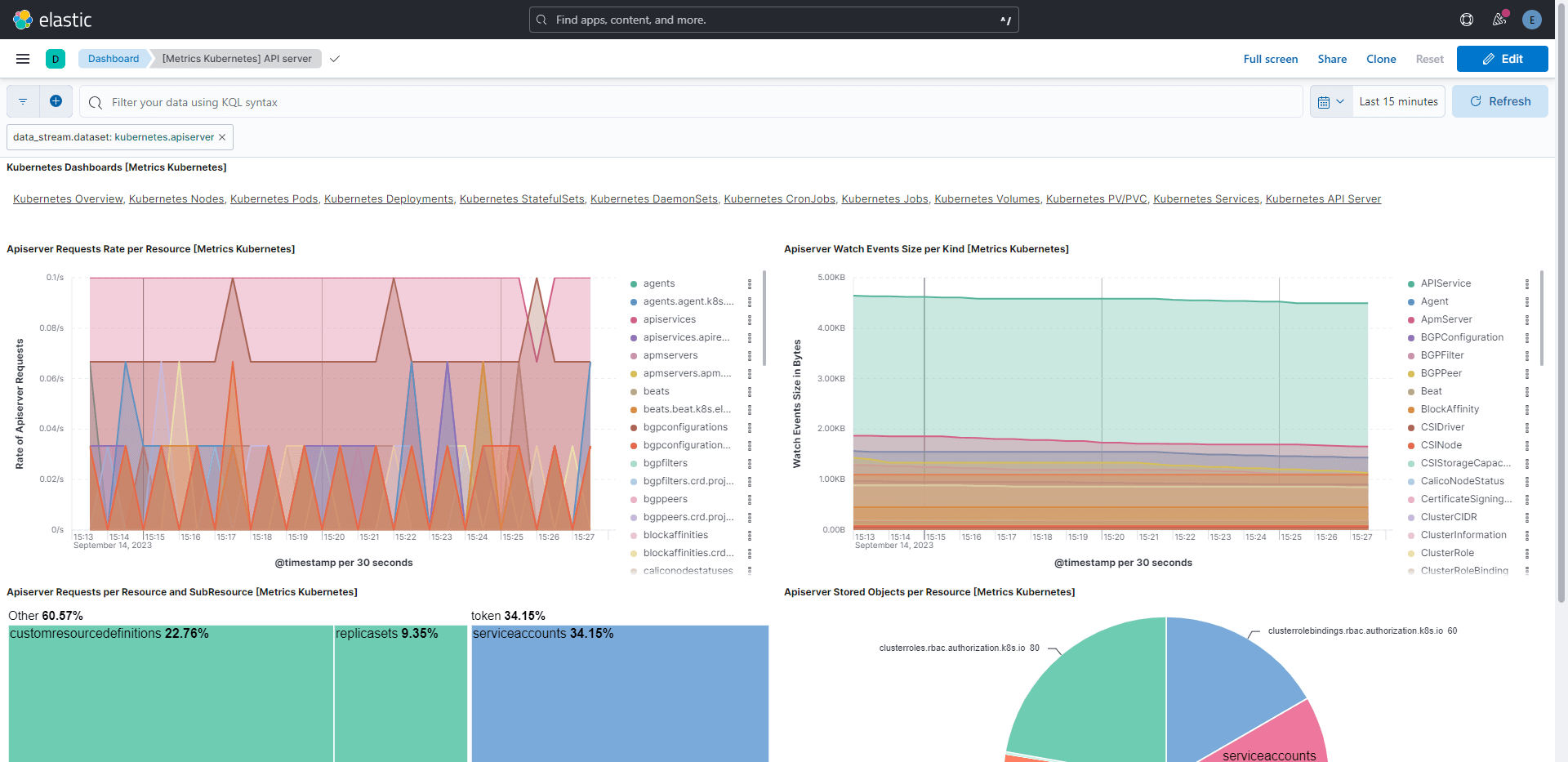Open the help menu icon
1568x762 pixels.
(1467, 20)
